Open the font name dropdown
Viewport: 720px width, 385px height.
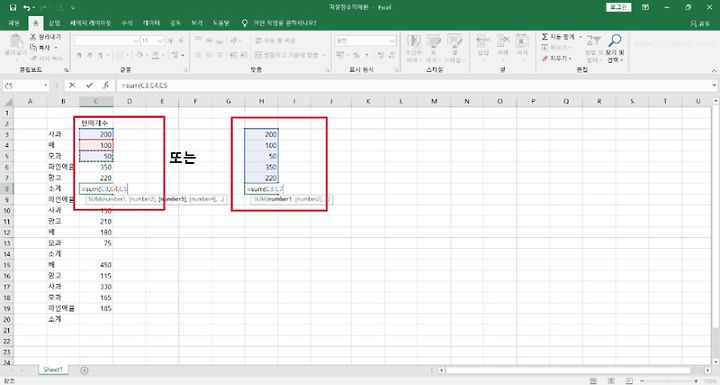point(135,41)
